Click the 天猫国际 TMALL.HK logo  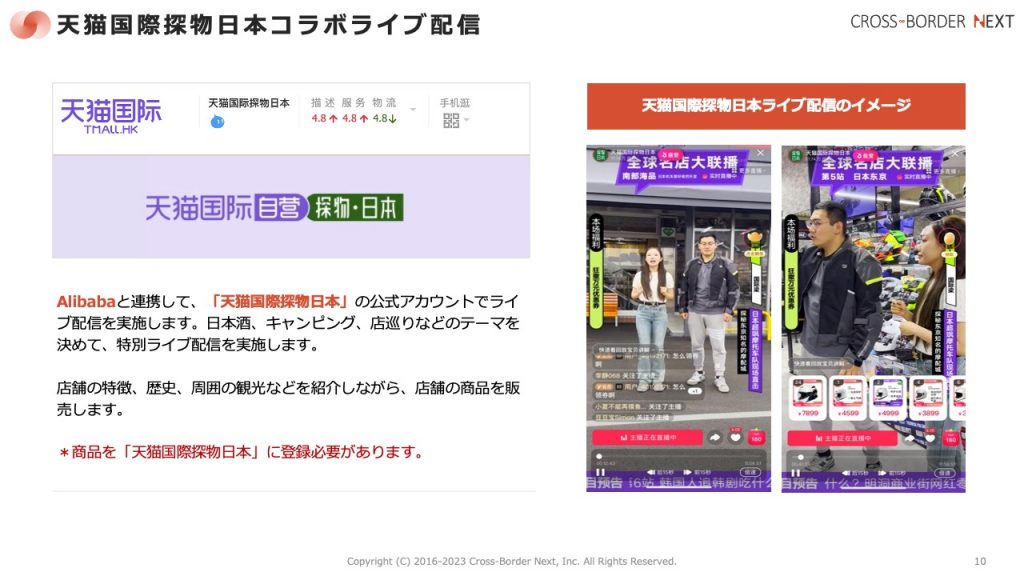[111, 116]
